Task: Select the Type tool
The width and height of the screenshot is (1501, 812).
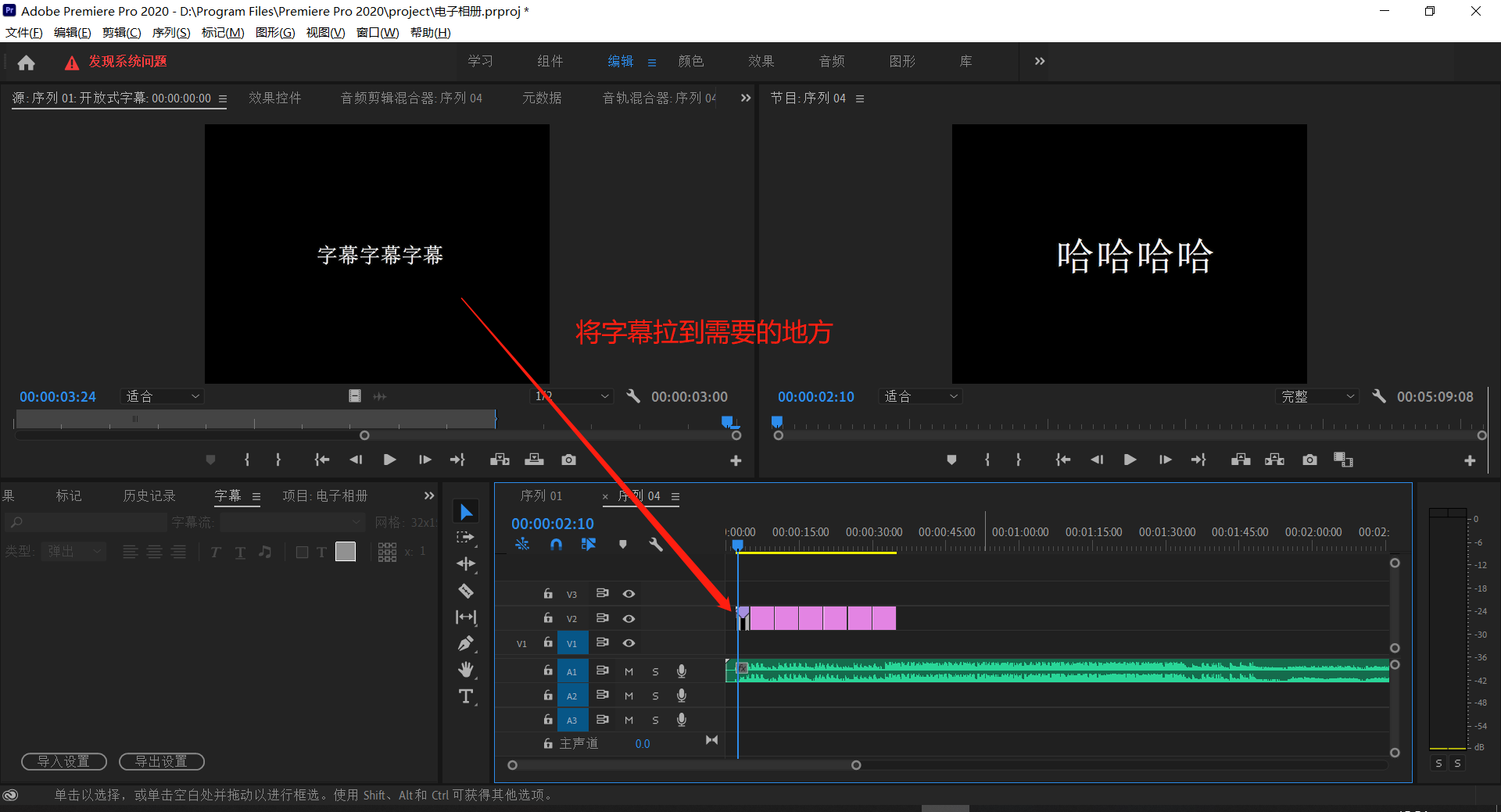Action: [466, 696]
